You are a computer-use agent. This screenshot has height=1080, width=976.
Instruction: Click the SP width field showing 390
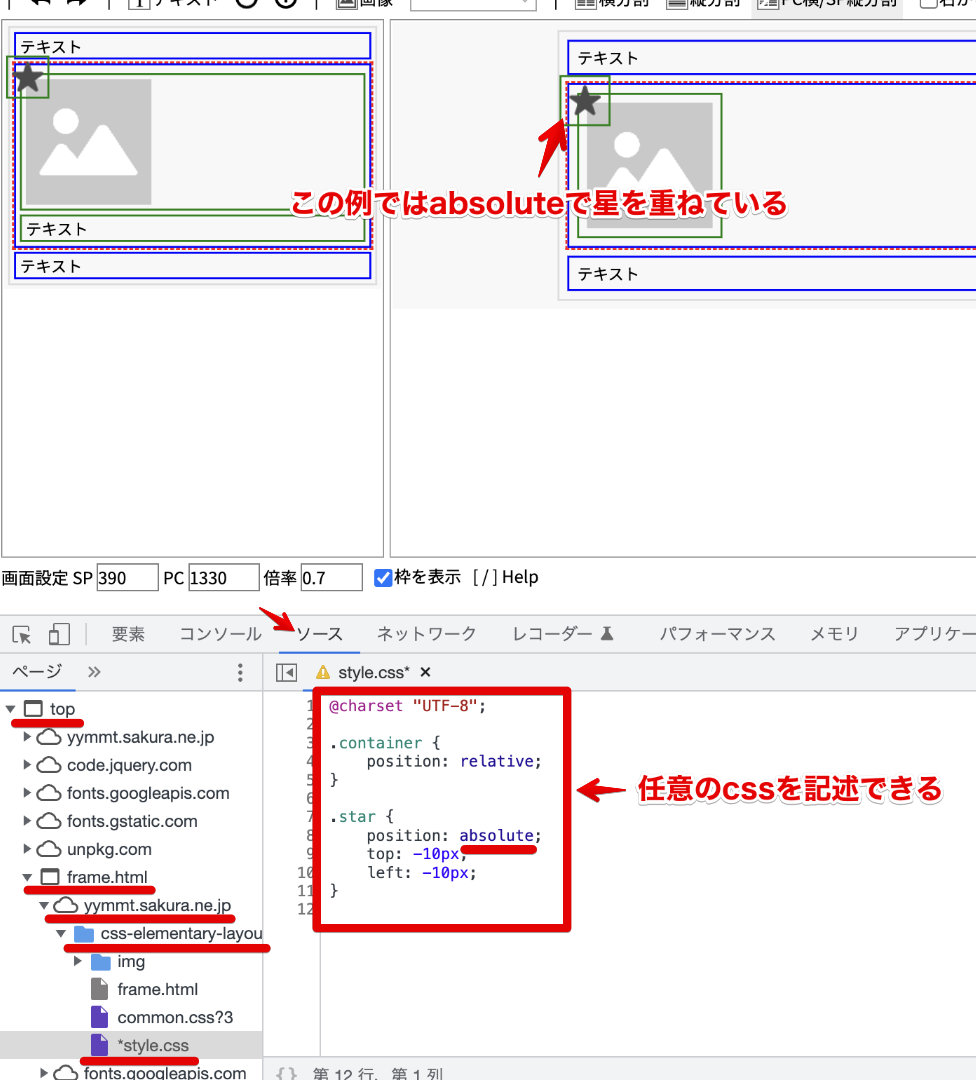(127, 577)
